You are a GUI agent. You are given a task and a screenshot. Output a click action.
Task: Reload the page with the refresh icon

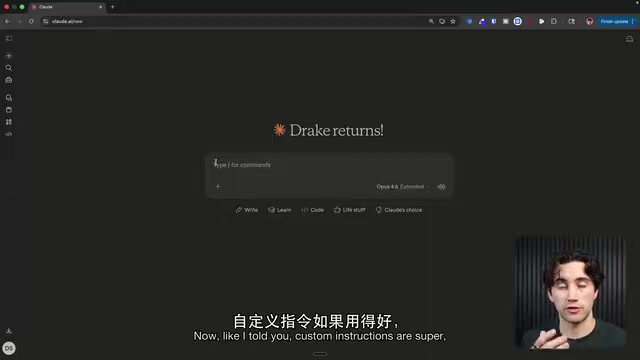pyautogui.click(x=31, y=21)
